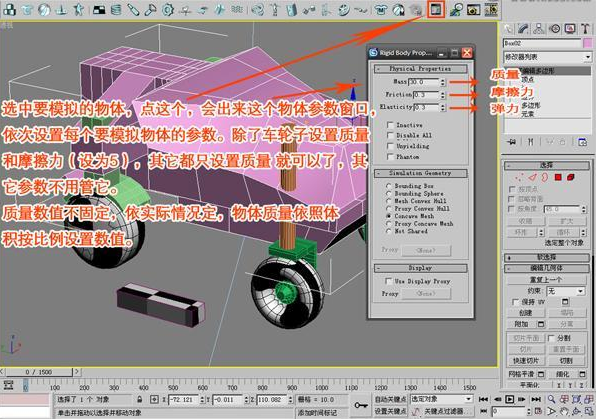Viewport: 596px width, 420px height.
Task: Open the Hierarchy panel tab
Action: tap(539, 29)
